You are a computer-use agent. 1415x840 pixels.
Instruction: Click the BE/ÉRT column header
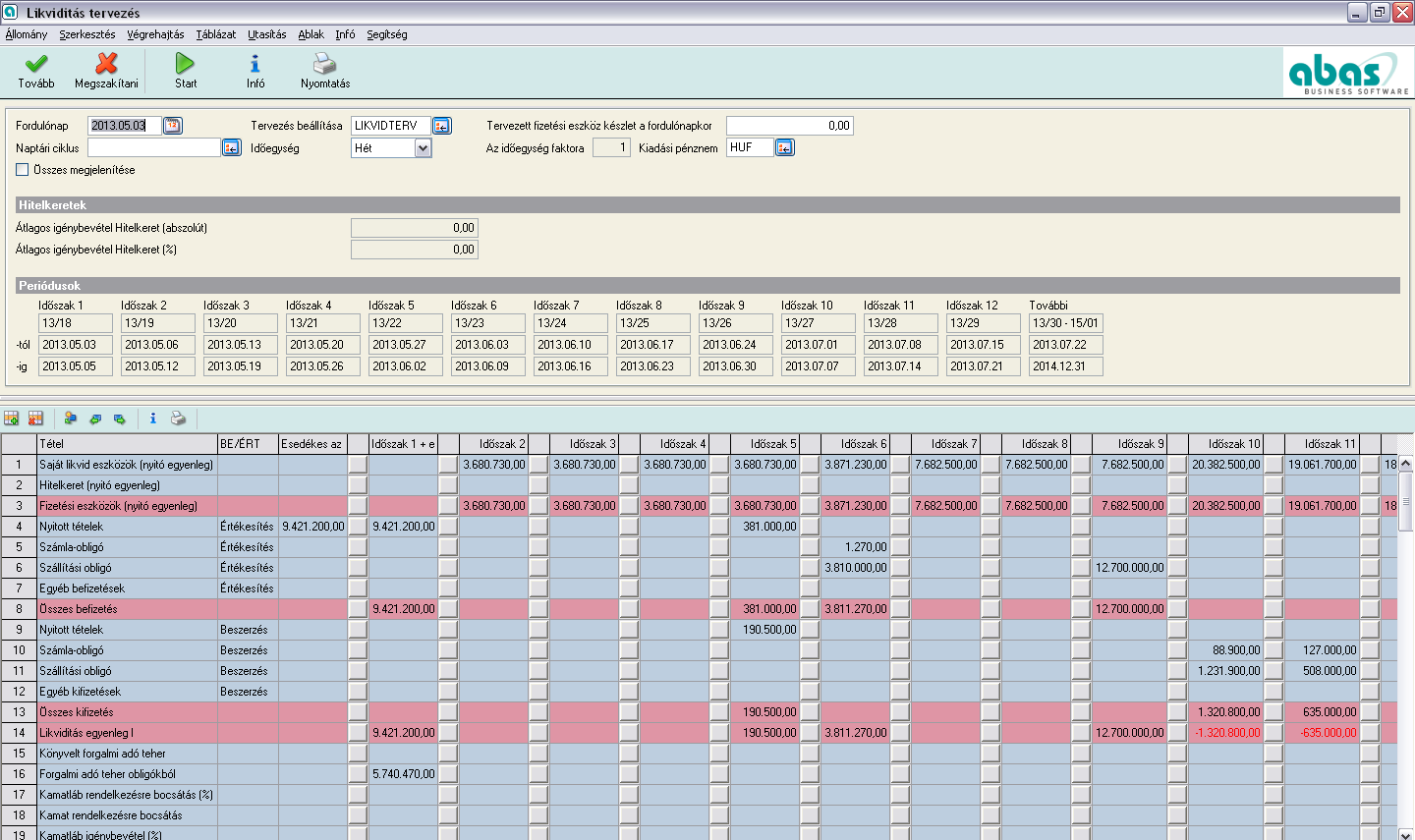pyautogui.click(x=248, y=444)
